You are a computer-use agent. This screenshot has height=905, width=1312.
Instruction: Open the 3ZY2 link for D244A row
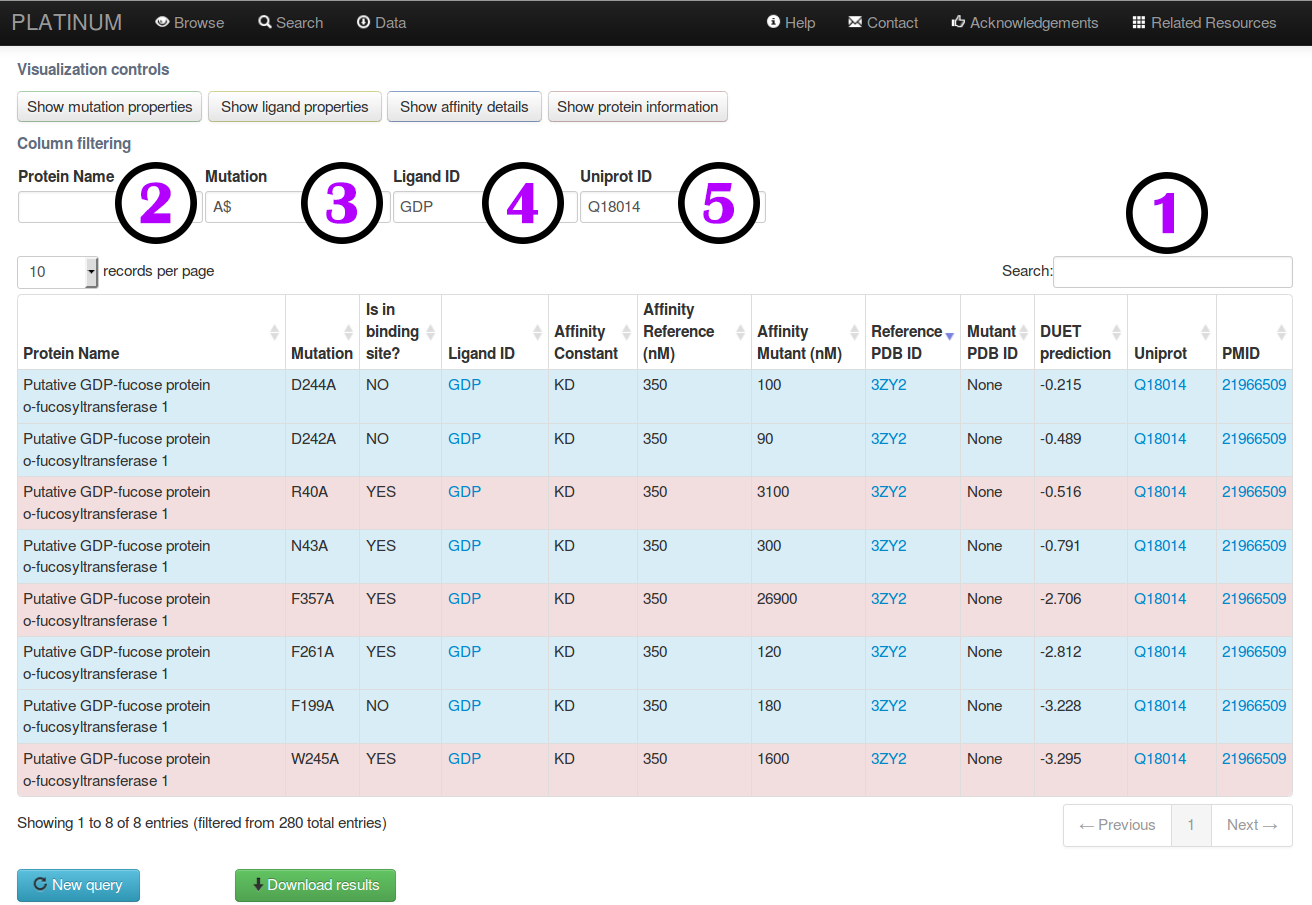tap(888, 385)
